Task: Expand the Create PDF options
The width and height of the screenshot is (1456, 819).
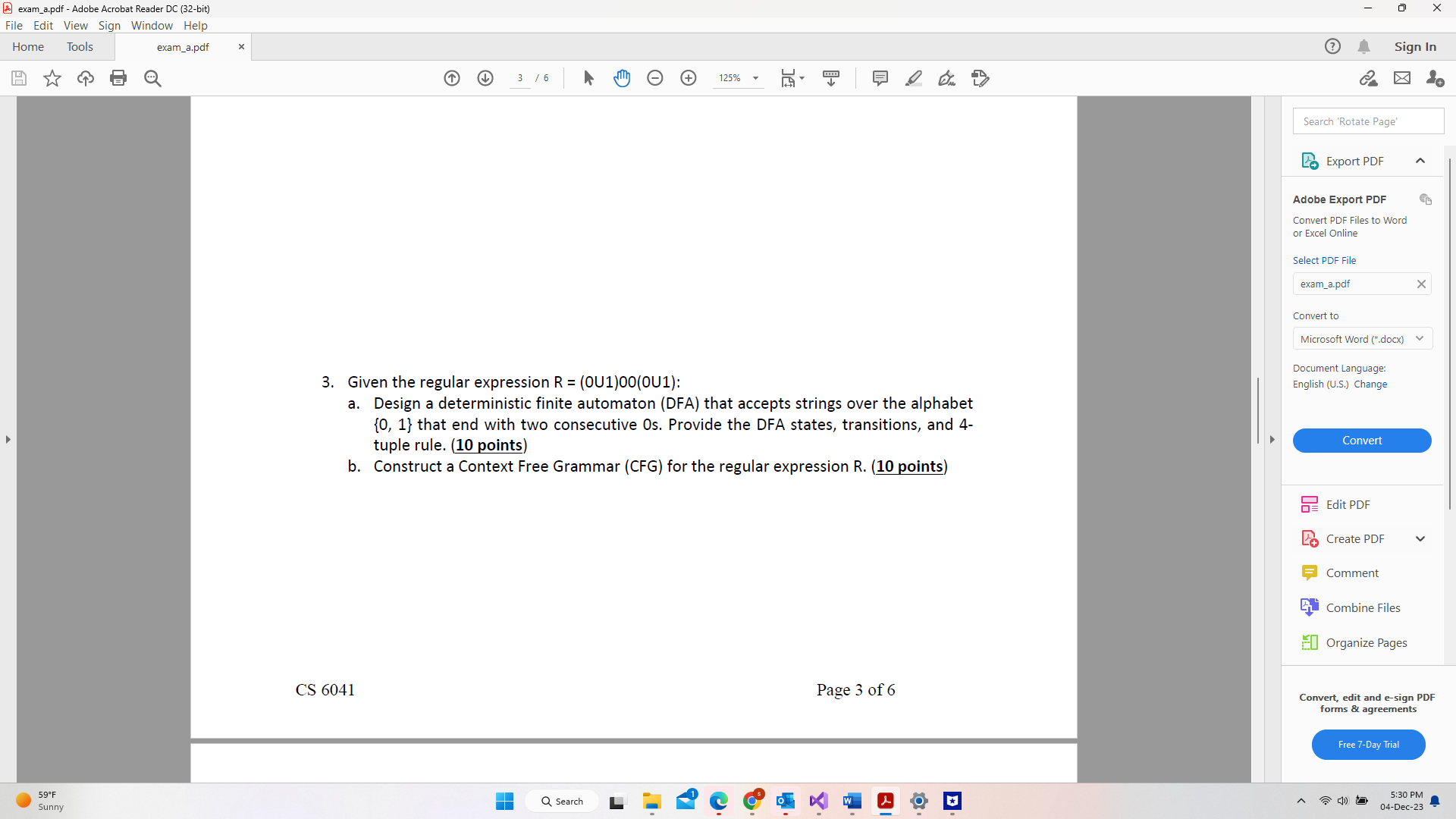Action: point(1420,538)
